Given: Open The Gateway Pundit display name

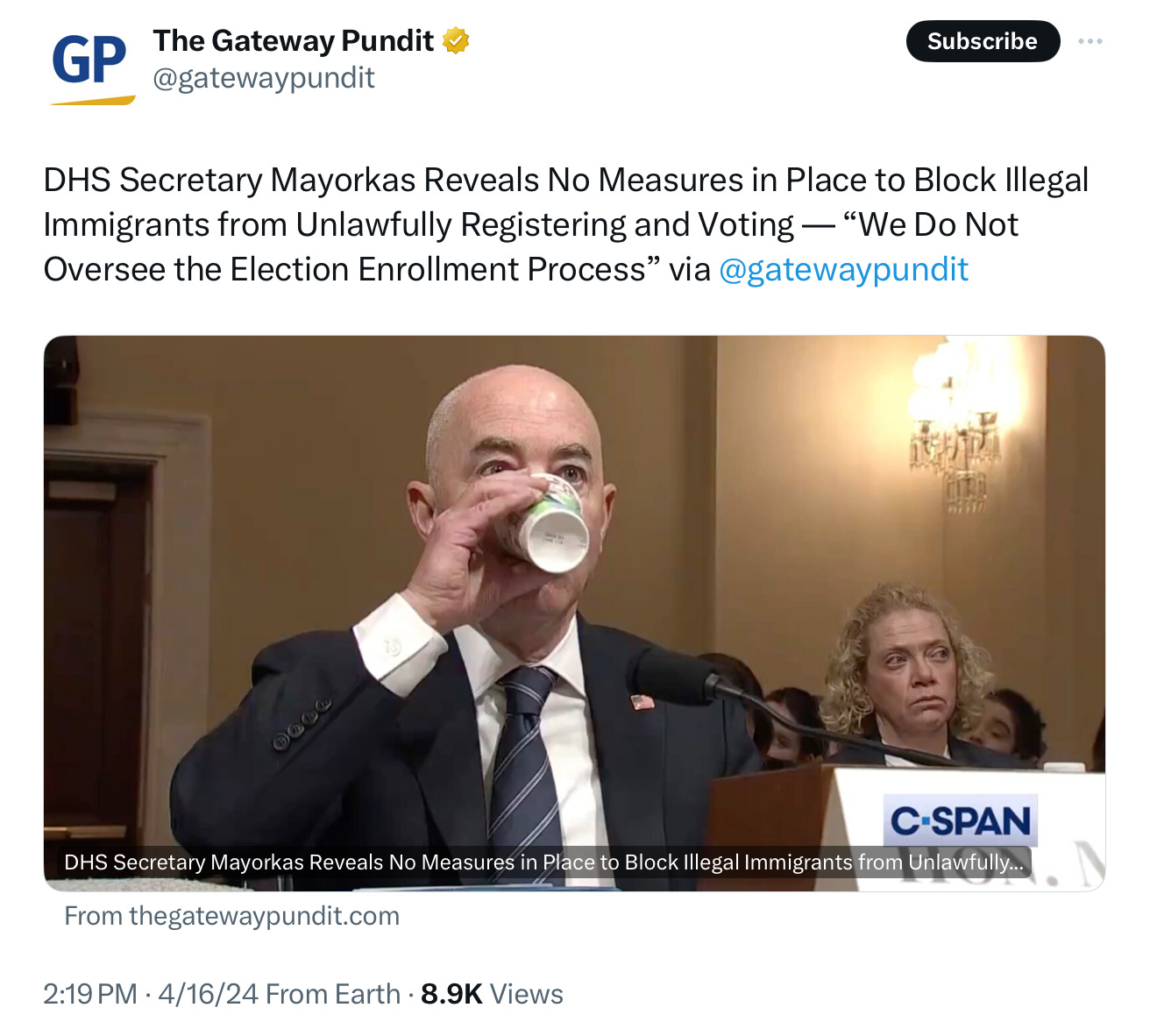Looking at the screenshot, I should pos(294,40).
